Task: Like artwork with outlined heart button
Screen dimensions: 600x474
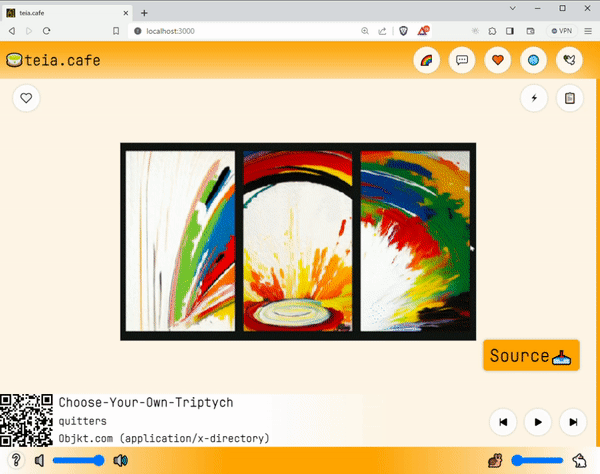Action: coord(26,98)
